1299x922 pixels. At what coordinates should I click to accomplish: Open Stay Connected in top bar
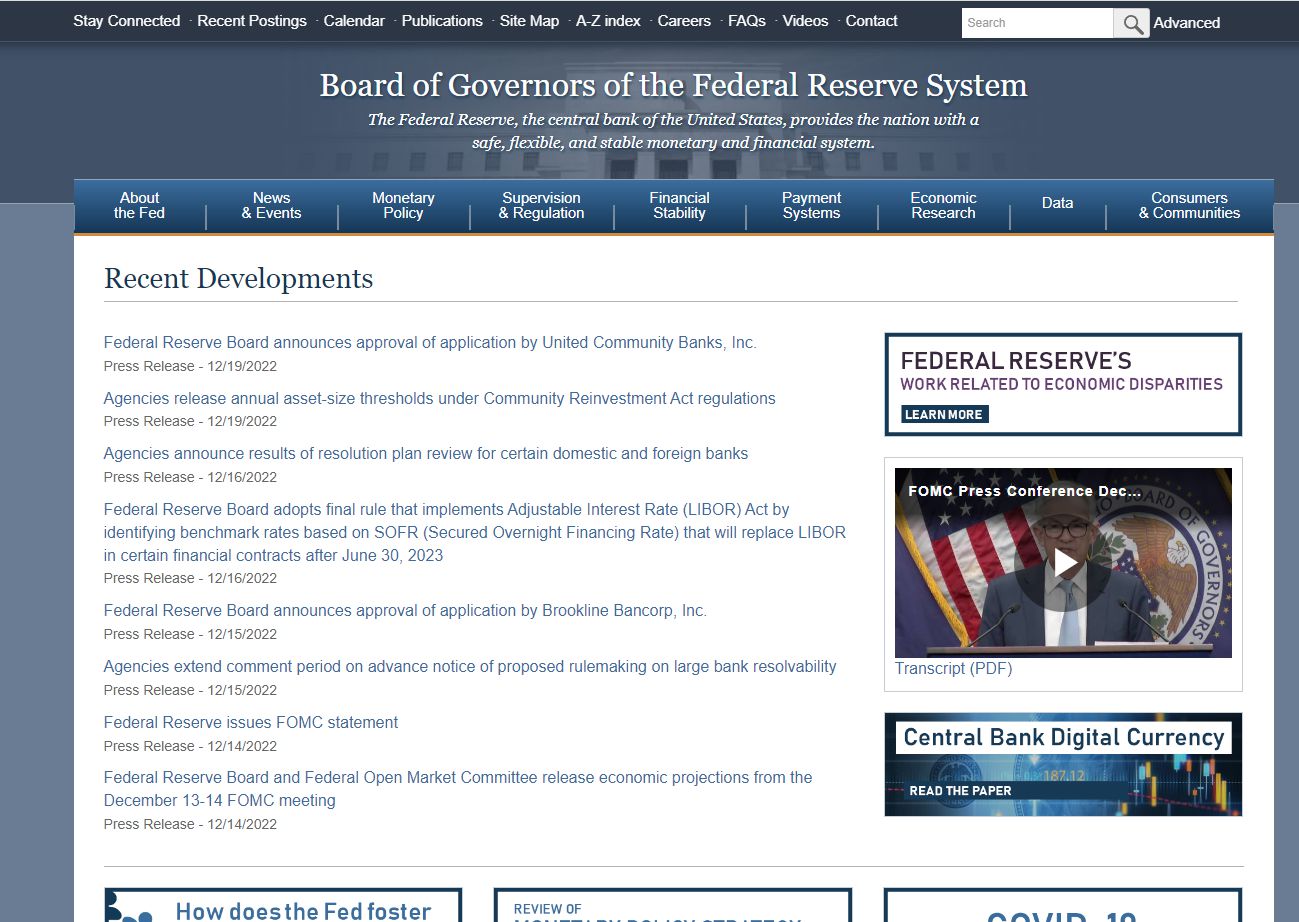click(x=126, y=21)
